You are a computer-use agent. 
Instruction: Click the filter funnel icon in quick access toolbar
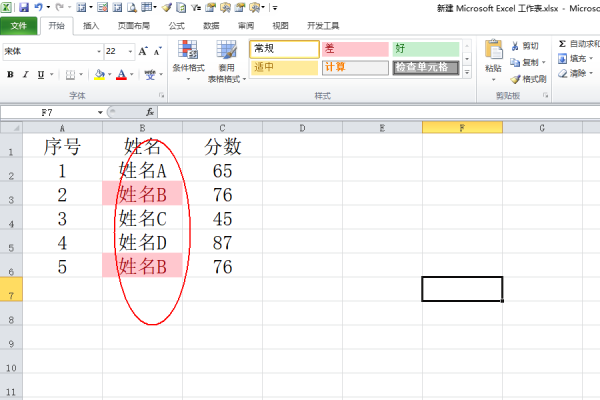(x=196, y=7)
